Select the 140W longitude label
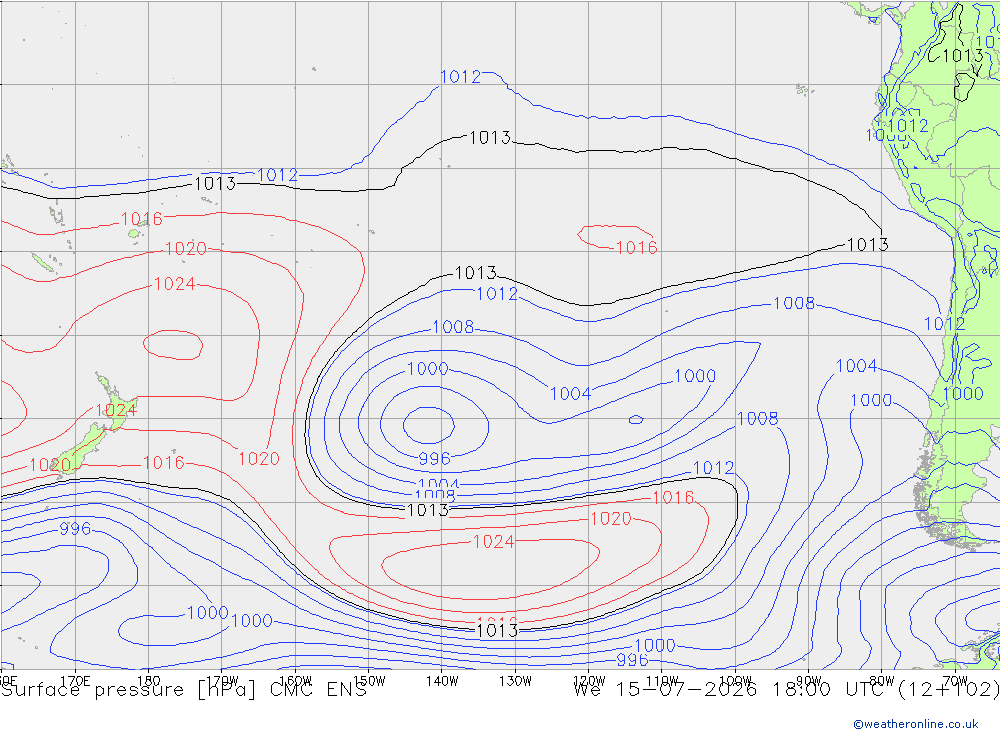The height and width of the screenshot is (733, 1000). pos(442,681)
